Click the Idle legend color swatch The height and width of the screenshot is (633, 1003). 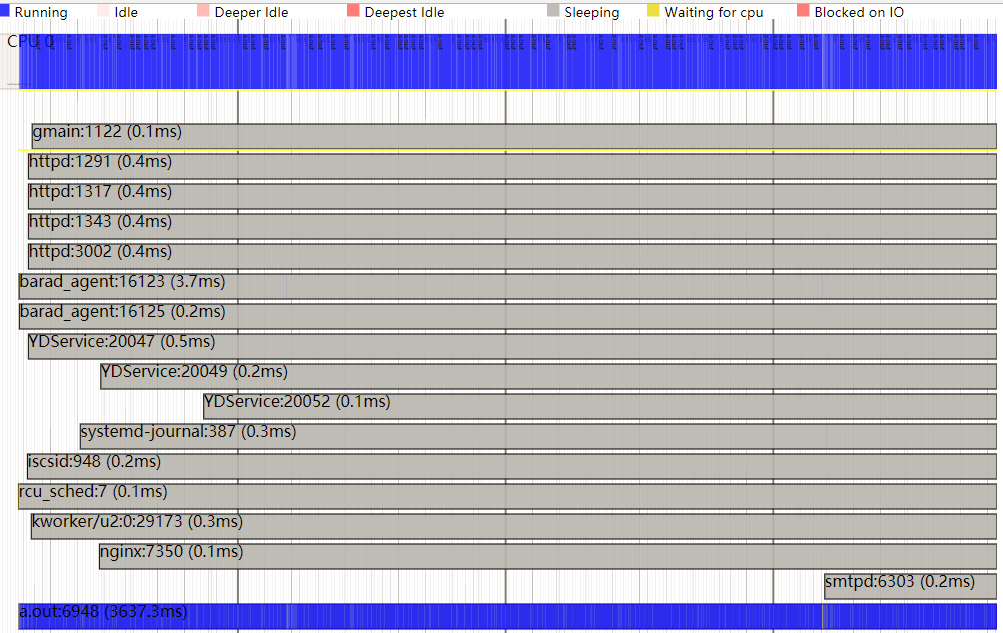[103, 12]
